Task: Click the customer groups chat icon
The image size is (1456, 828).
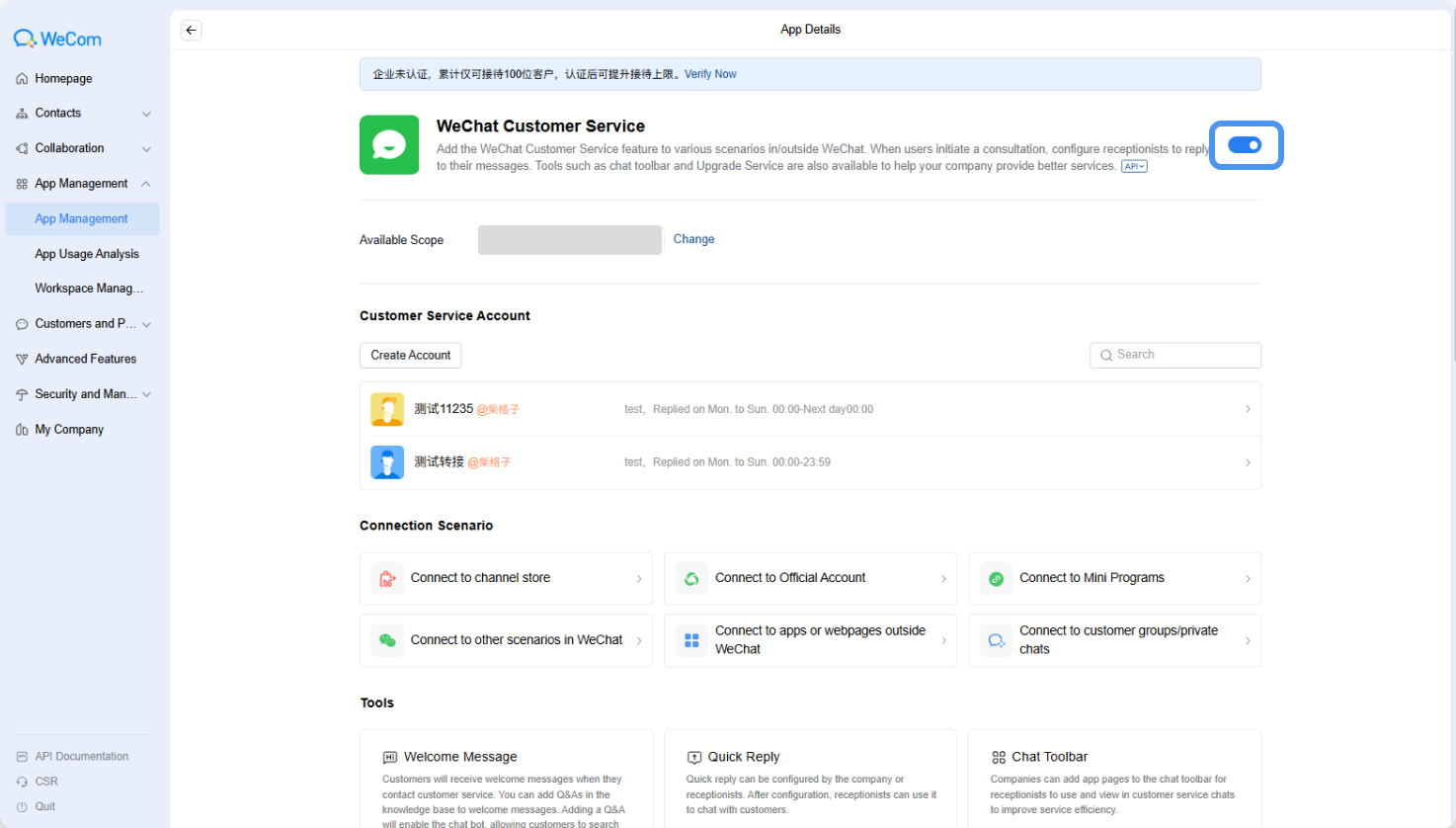Action: [996, 640]
